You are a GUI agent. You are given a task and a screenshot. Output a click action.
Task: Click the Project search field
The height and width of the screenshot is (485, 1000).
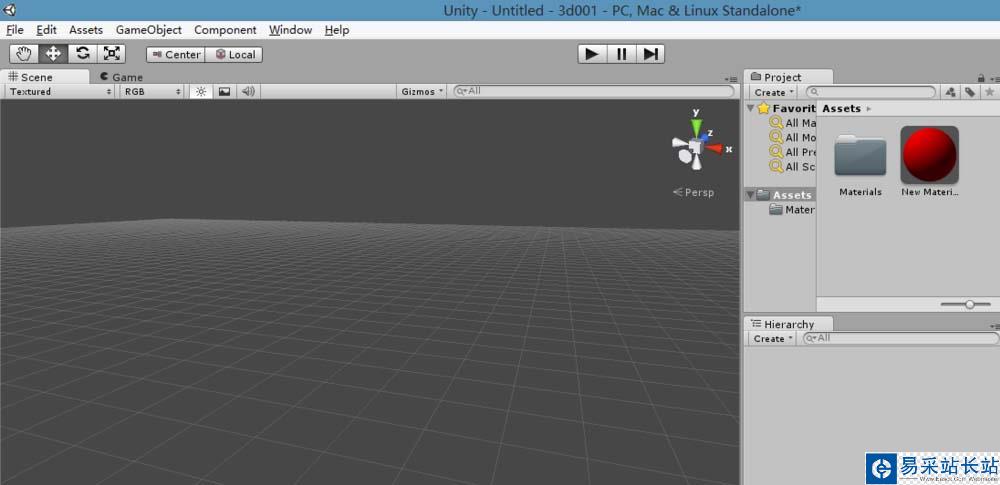[x=871, y=93]
